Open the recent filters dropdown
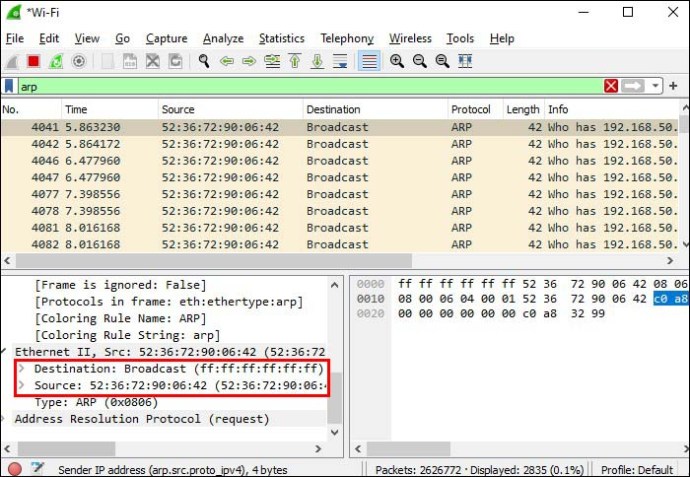 click(x=655, y=86)
